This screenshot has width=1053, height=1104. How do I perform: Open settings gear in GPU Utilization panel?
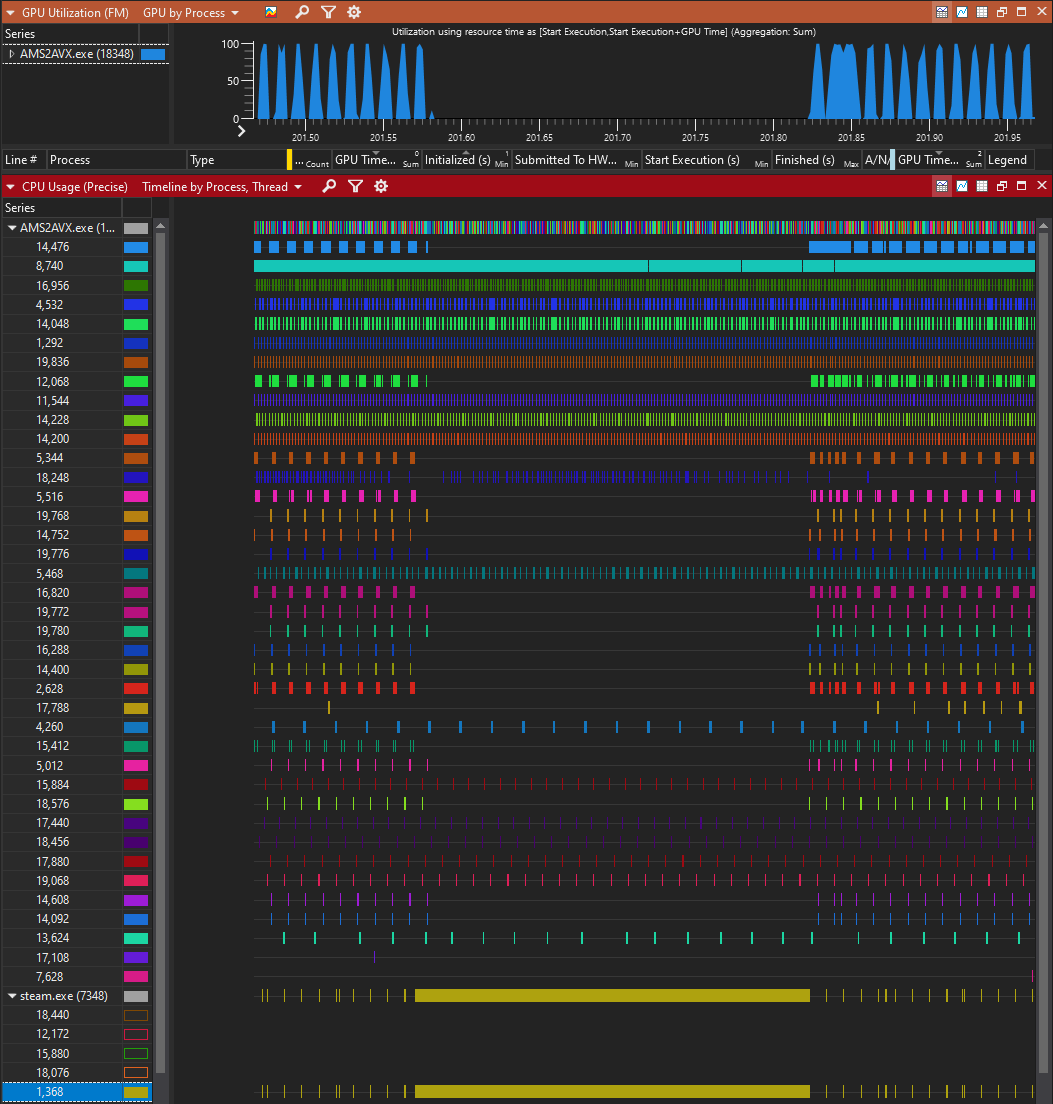(x=354, y=12)
